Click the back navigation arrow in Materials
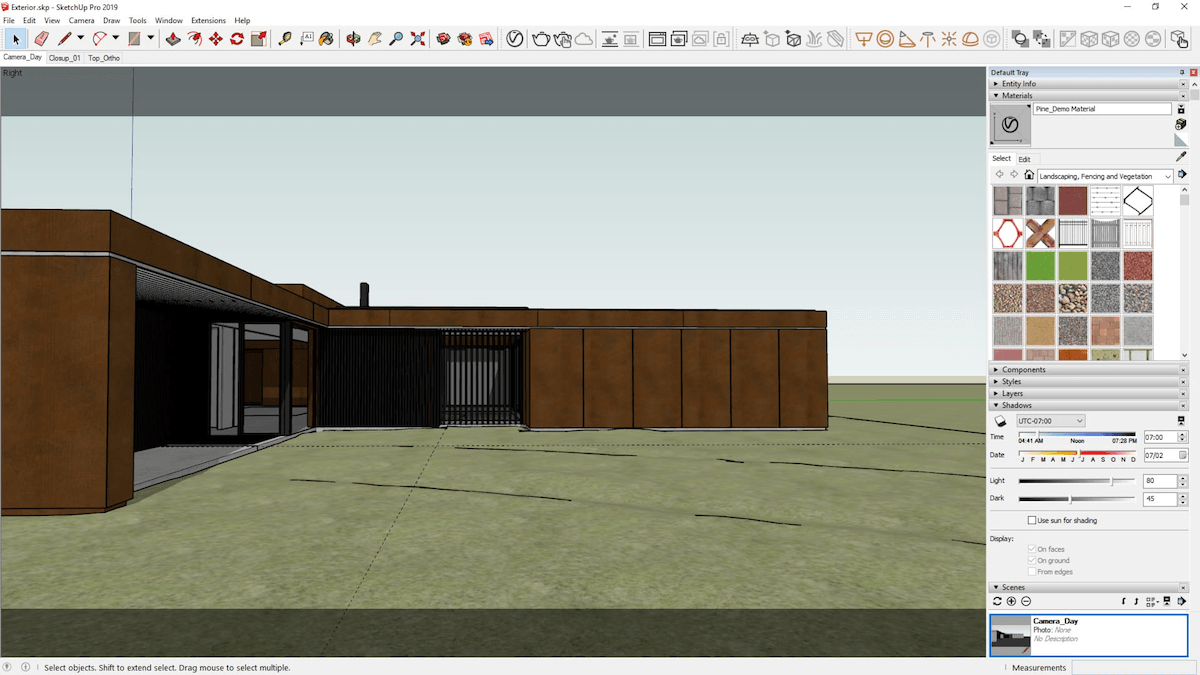Screen dimensions: 1200x675 pos(999,174)
